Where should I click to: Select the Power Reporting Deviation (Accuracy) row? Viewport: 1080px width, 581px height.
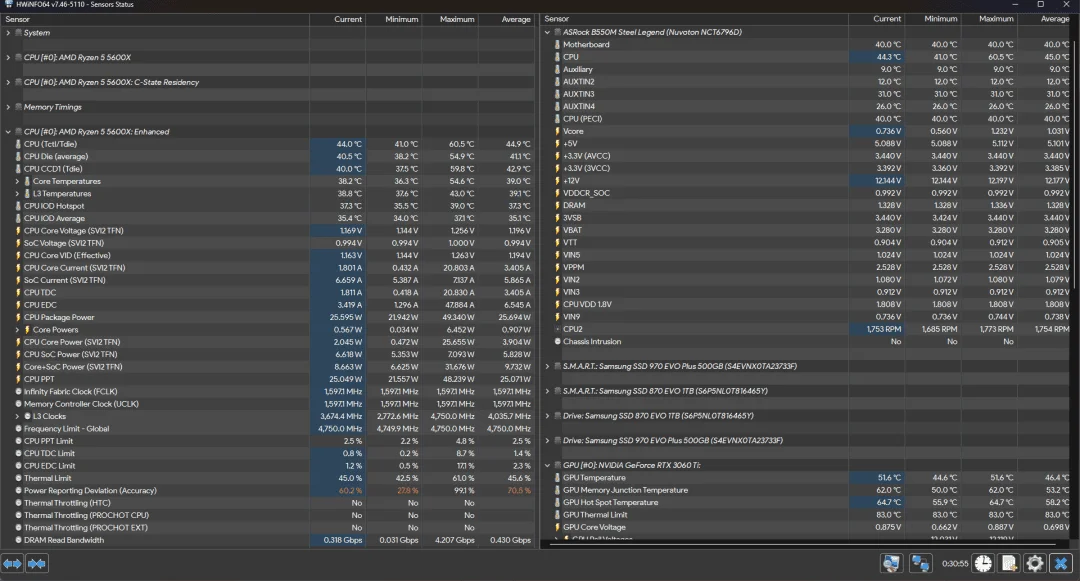268,491
